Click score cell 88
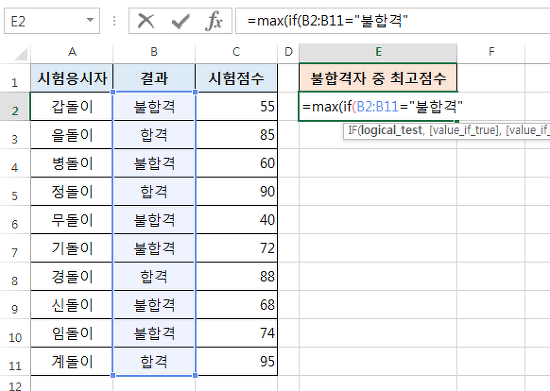Image resolution: width=550 pixels, height=391 pixels. tap(236, 277)
